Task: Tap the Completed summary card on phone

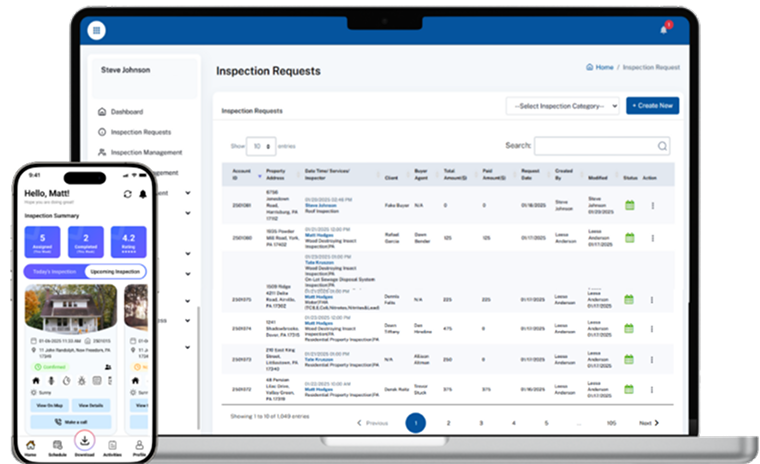Action: point(86,241)
